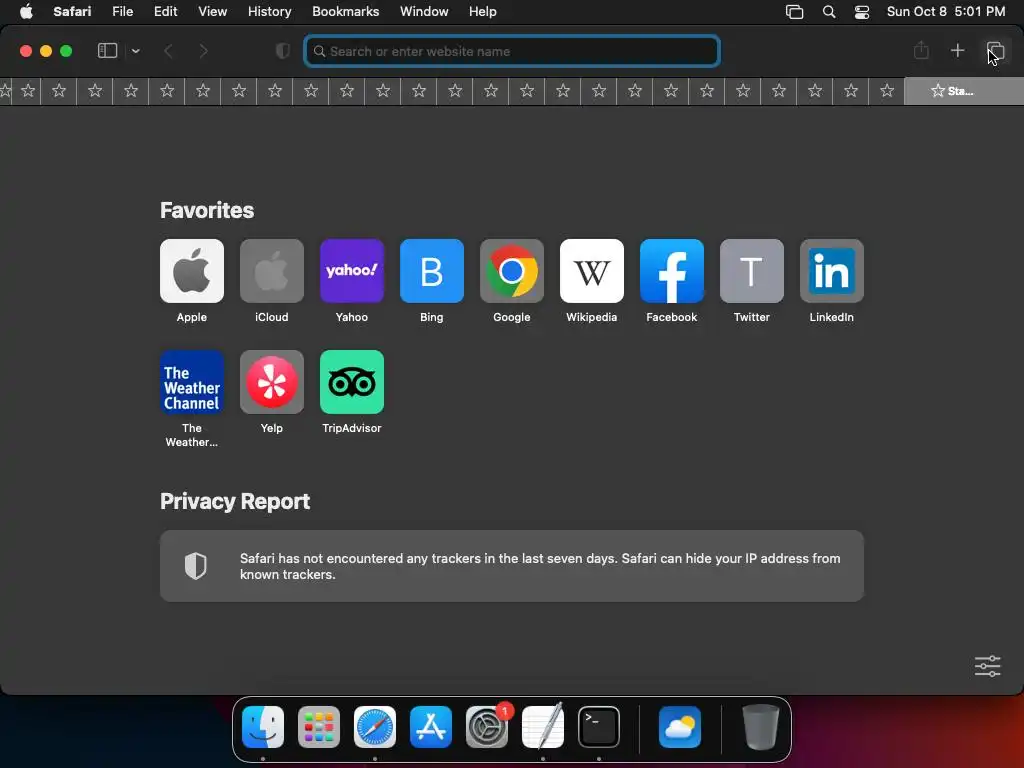Go back using the back arrow
Image resolution: width=1024 pixels, height=768 pixels.
(x=168, y=51)
